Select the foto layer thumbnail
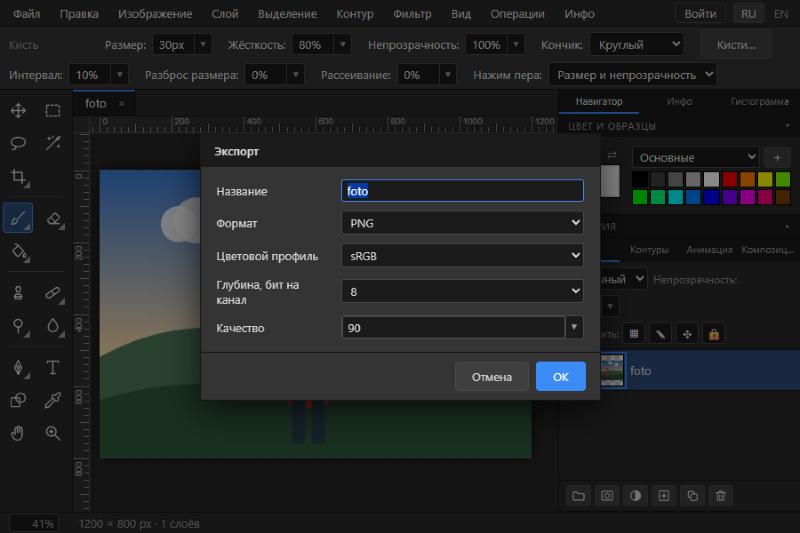Viewport: 800px width, 533px height. click(x=612, y=371)
